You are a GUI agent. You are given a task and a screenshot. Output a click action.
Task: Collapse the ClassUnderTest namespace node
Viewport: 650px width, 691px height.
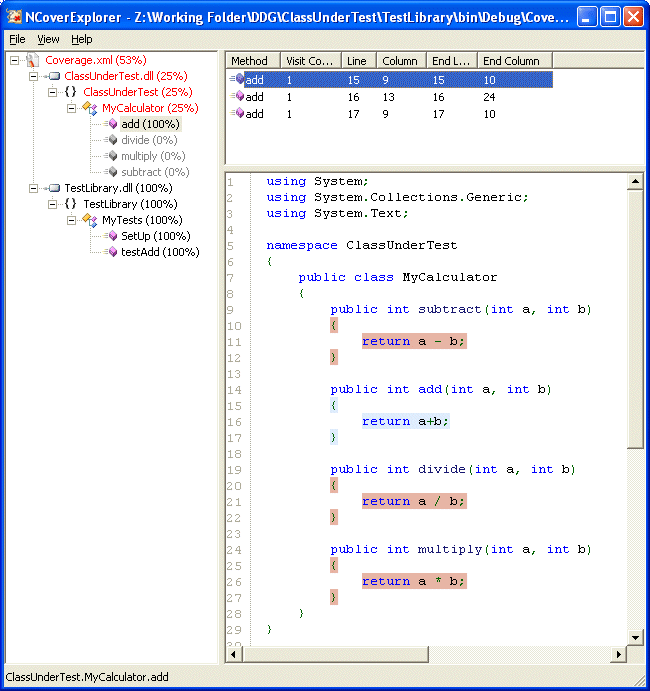click(52, 92)
